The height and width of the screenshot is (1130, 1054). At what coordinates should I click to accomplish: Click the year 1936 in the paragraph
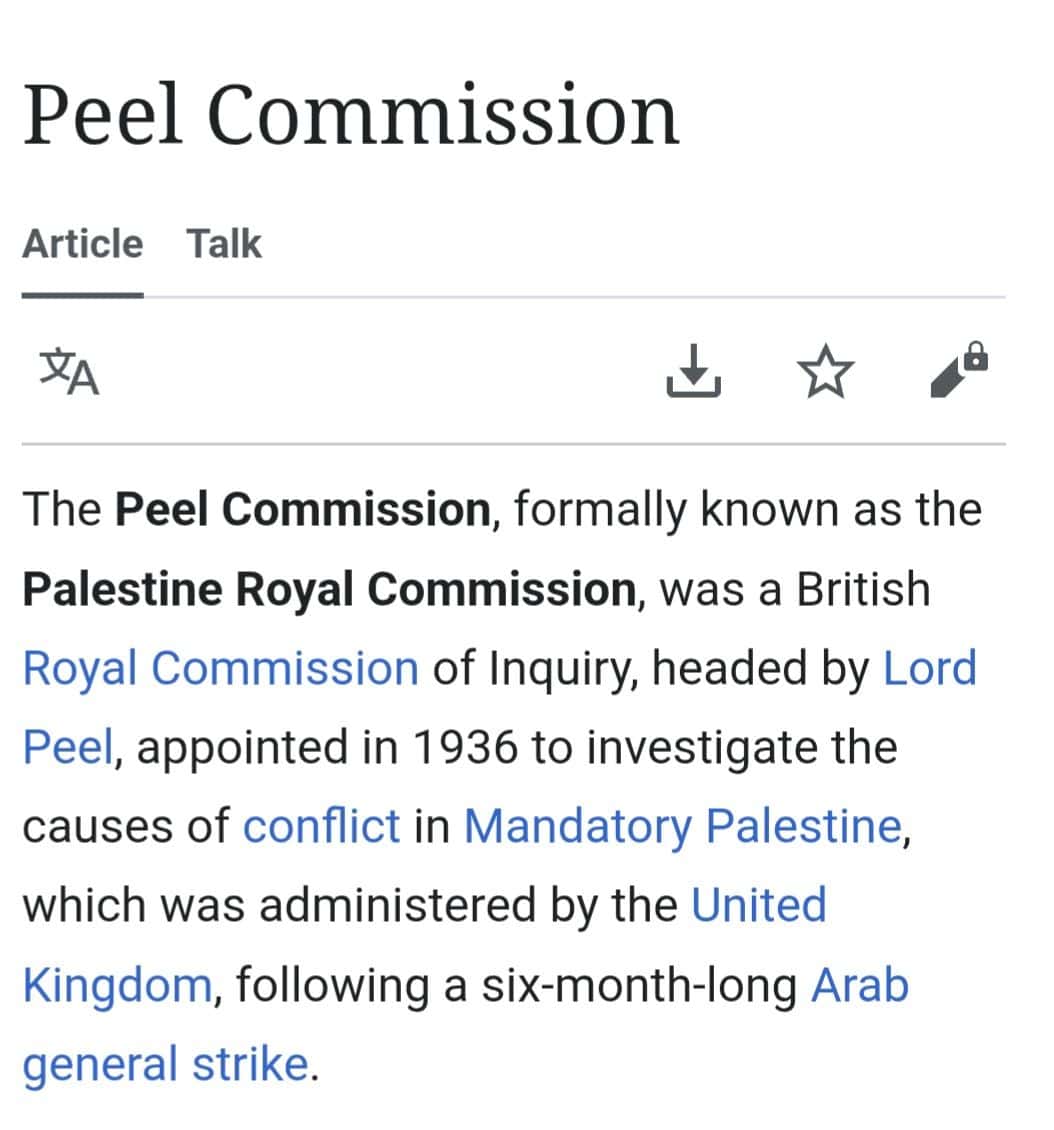pos(465,747)
